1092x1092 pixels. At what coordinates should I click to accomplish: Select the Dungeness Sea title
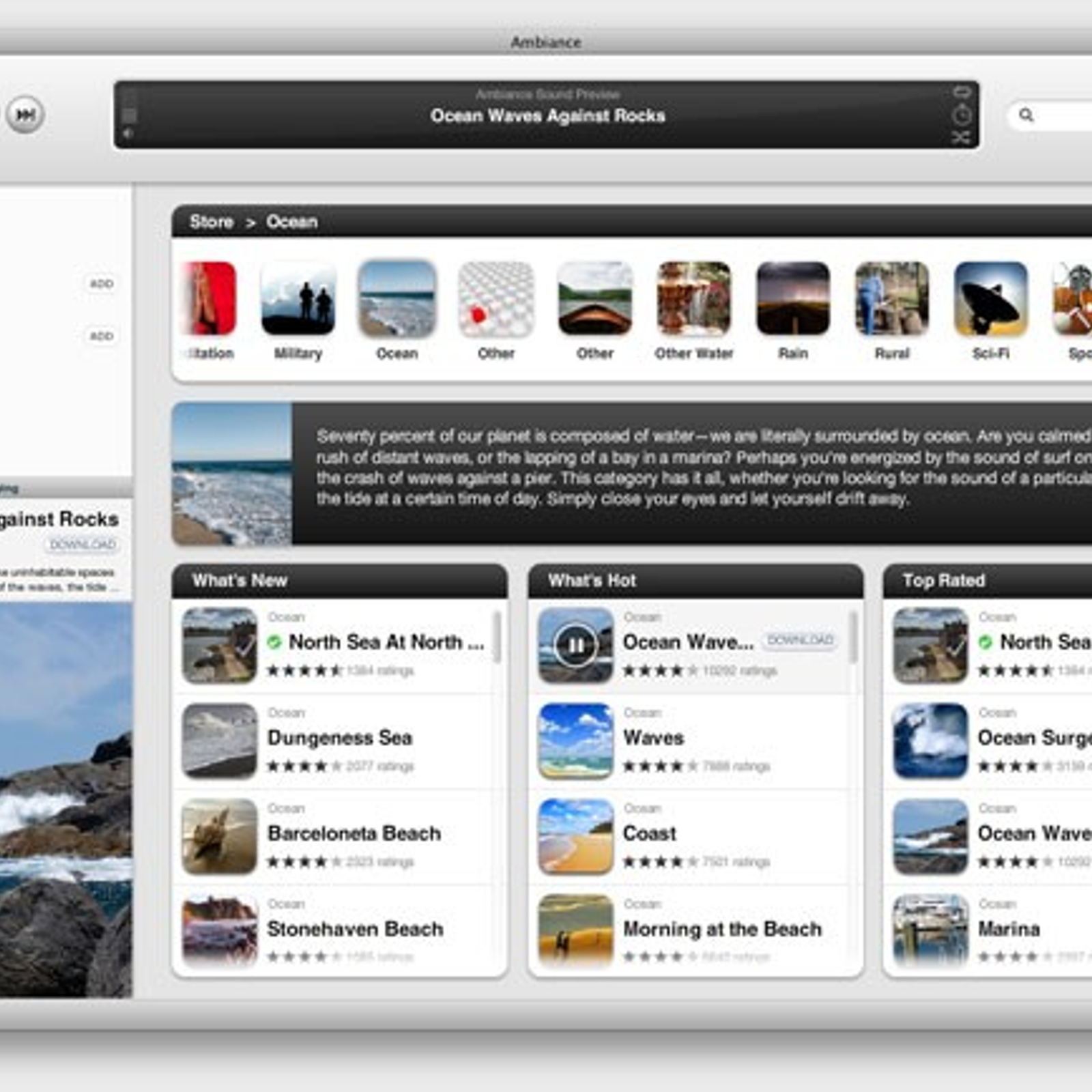point(340,738)
